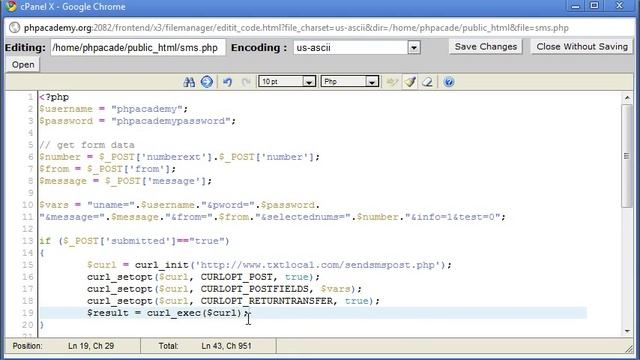Click the $from = $_POST['from'] line
Screen dimensions: 640x360
pyautogui.click(x=108, y=169)
